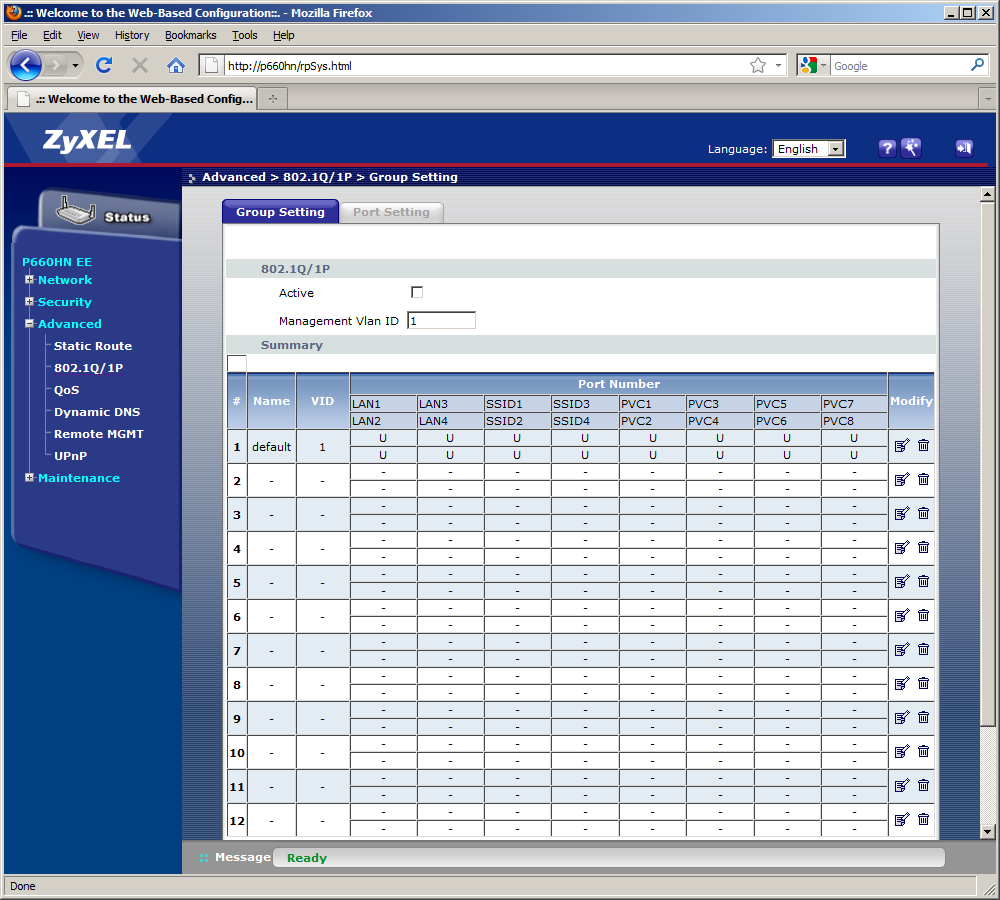Click the page scrollbar down arrow

coord(987,831)
